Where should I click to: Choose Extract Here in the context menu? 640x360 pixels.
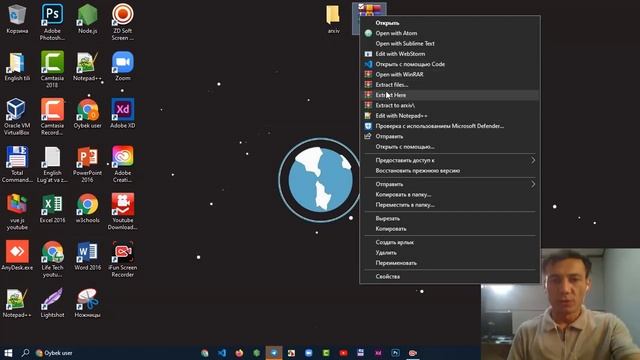pyautogui.click(x=449, y=95)
